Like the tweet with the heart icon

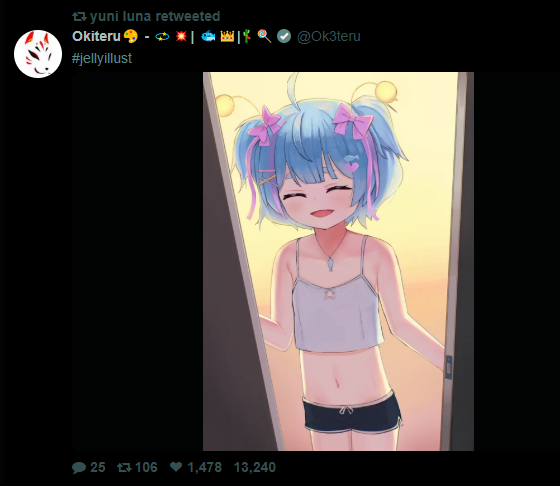[x=176, y=467]
